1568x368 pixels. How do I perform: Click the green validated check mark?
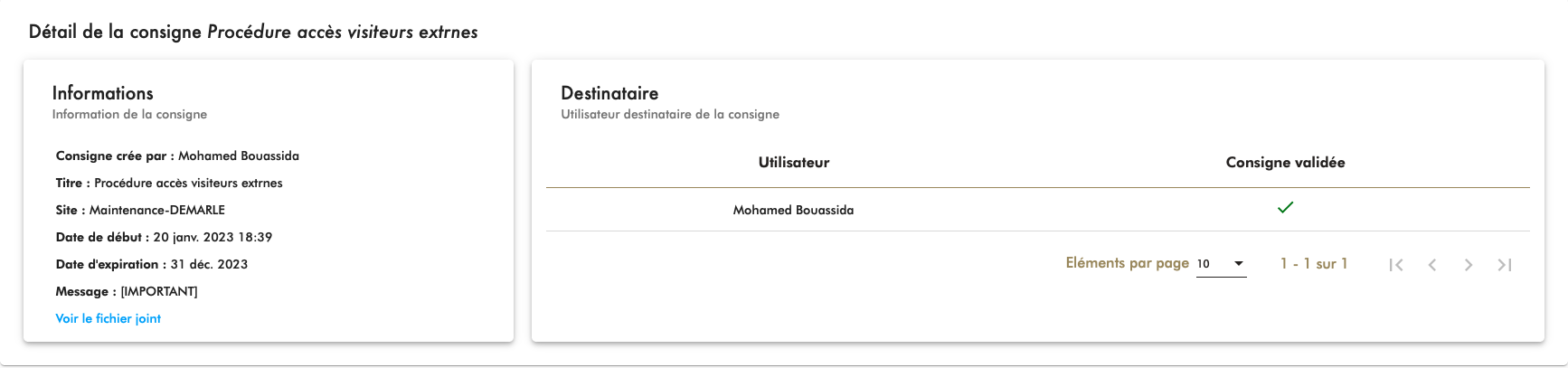(1285, 208)
